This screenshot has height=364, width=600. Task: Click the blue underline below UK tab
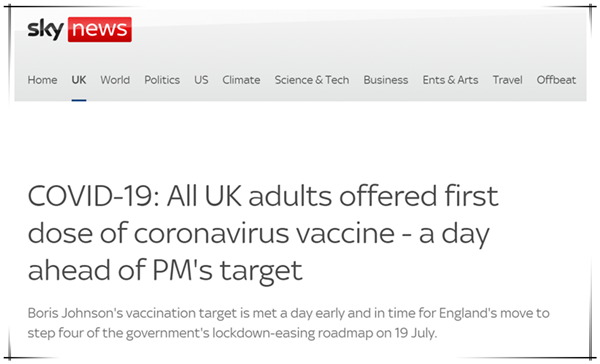[x=79, y=100]
